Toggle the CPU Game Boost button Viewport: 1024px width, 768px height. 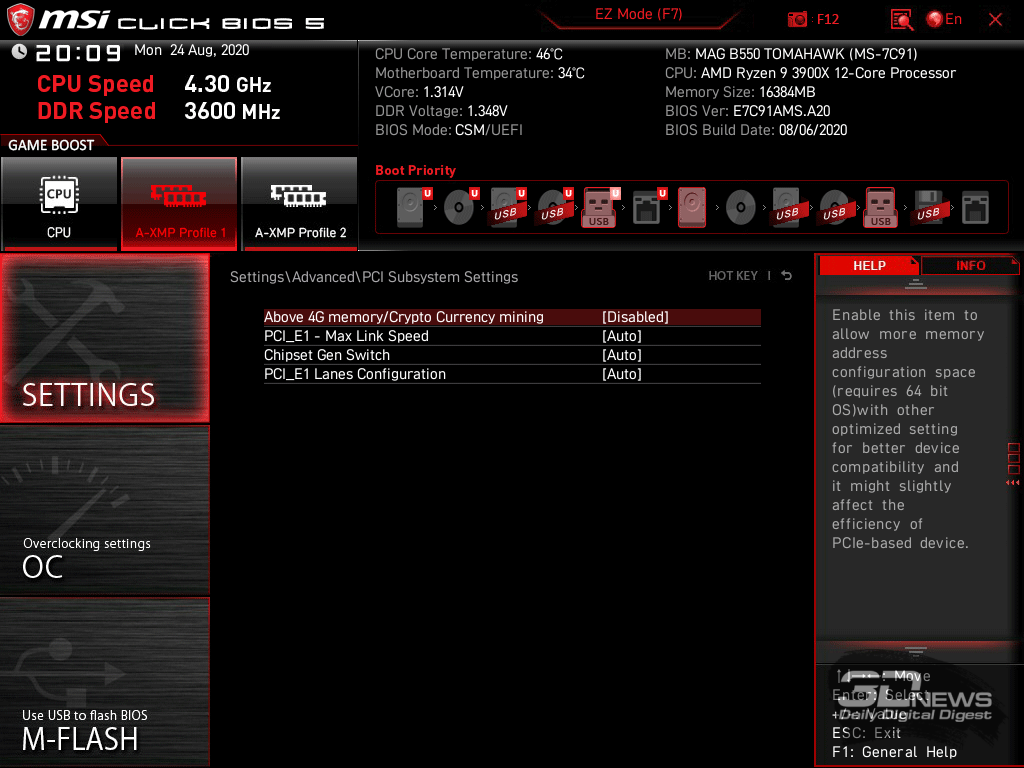tap(59, 203)
